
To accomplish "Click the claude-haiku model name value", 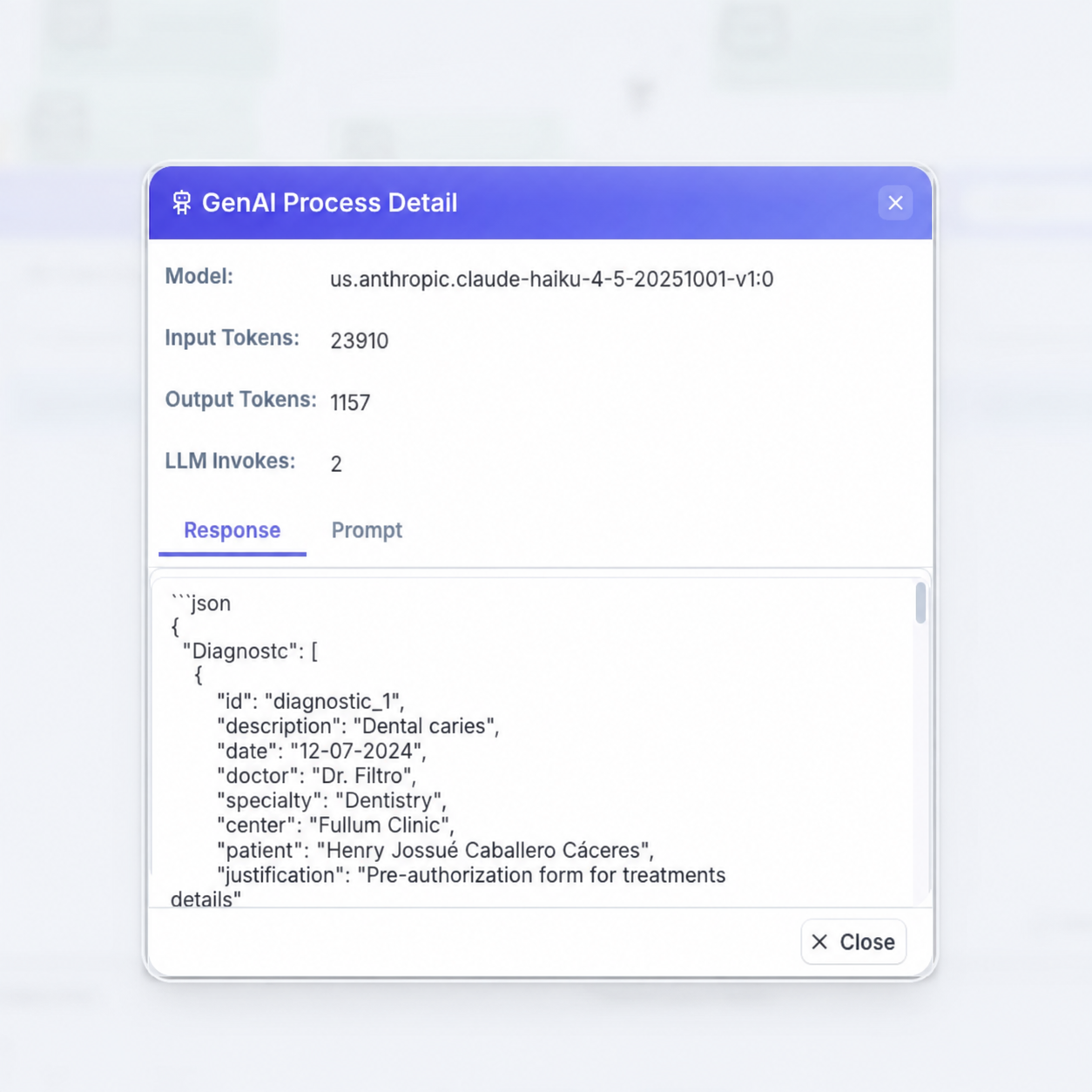I will coord(551,280).
